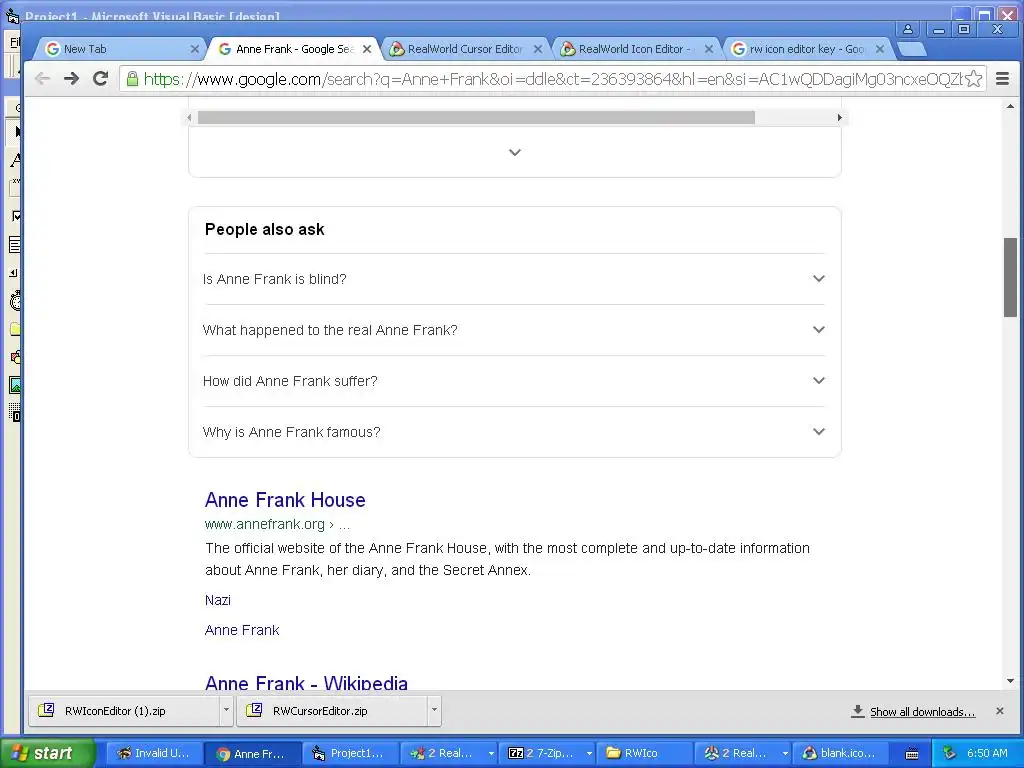Bookmark this page with the star icon
The height and width of the screenshot is (768, 1024).
point(973,79)
